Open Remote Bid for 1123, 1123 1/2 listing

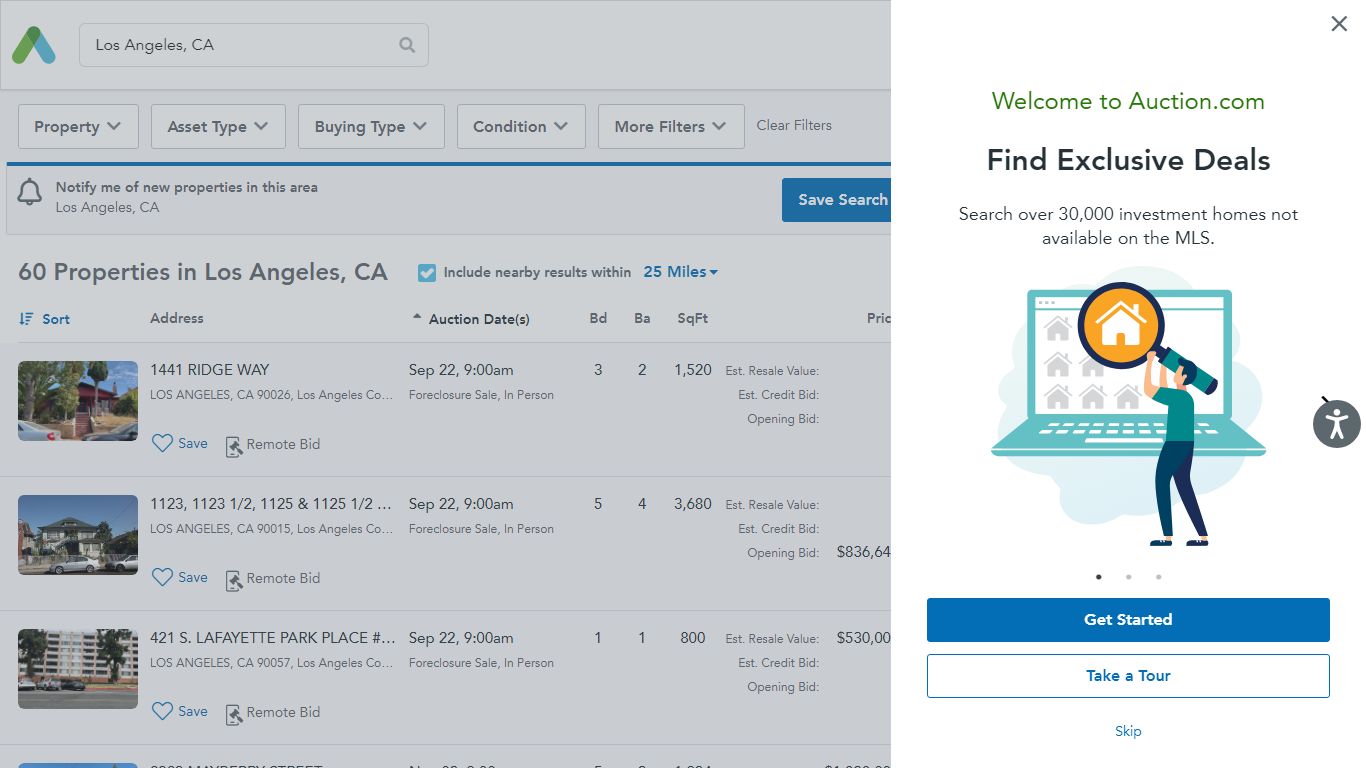click(x=273, y=579)
